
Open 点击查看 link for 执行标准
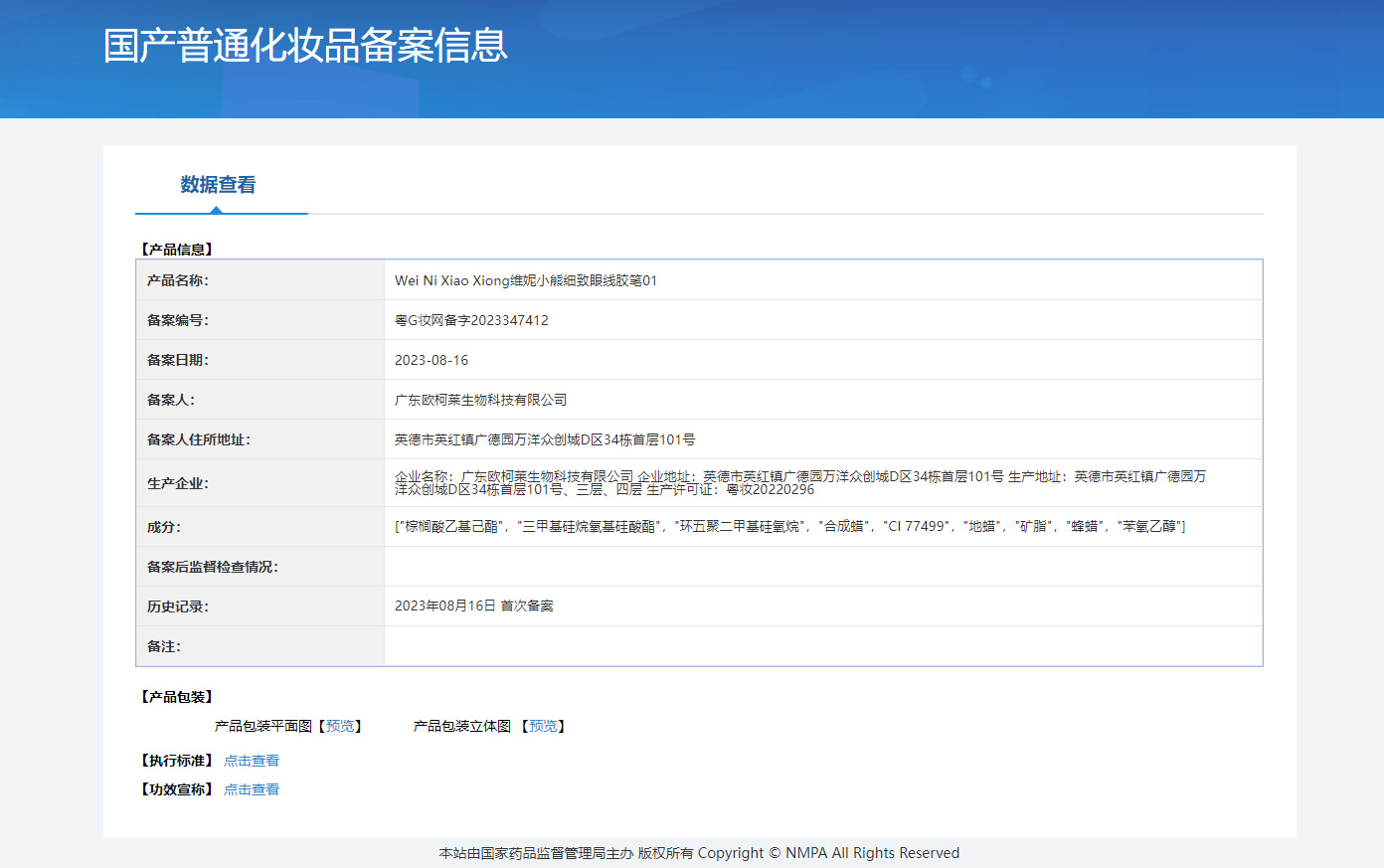(x=252, y=761)
